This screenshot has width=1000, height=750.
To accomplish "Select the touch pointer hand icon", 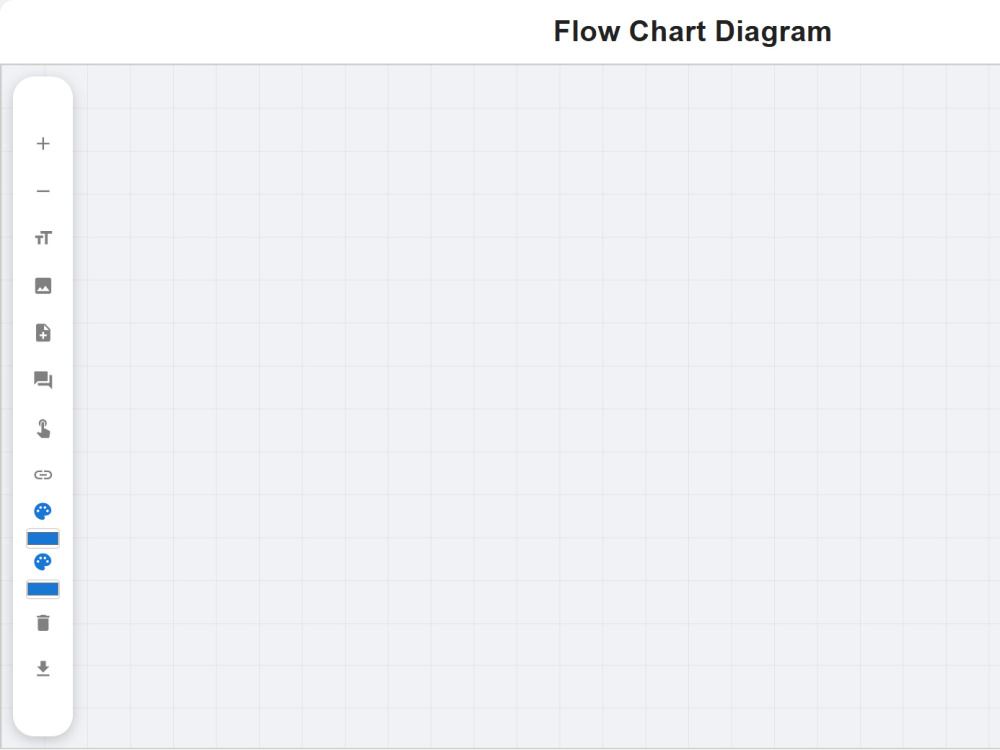I will tap(43, 429).
